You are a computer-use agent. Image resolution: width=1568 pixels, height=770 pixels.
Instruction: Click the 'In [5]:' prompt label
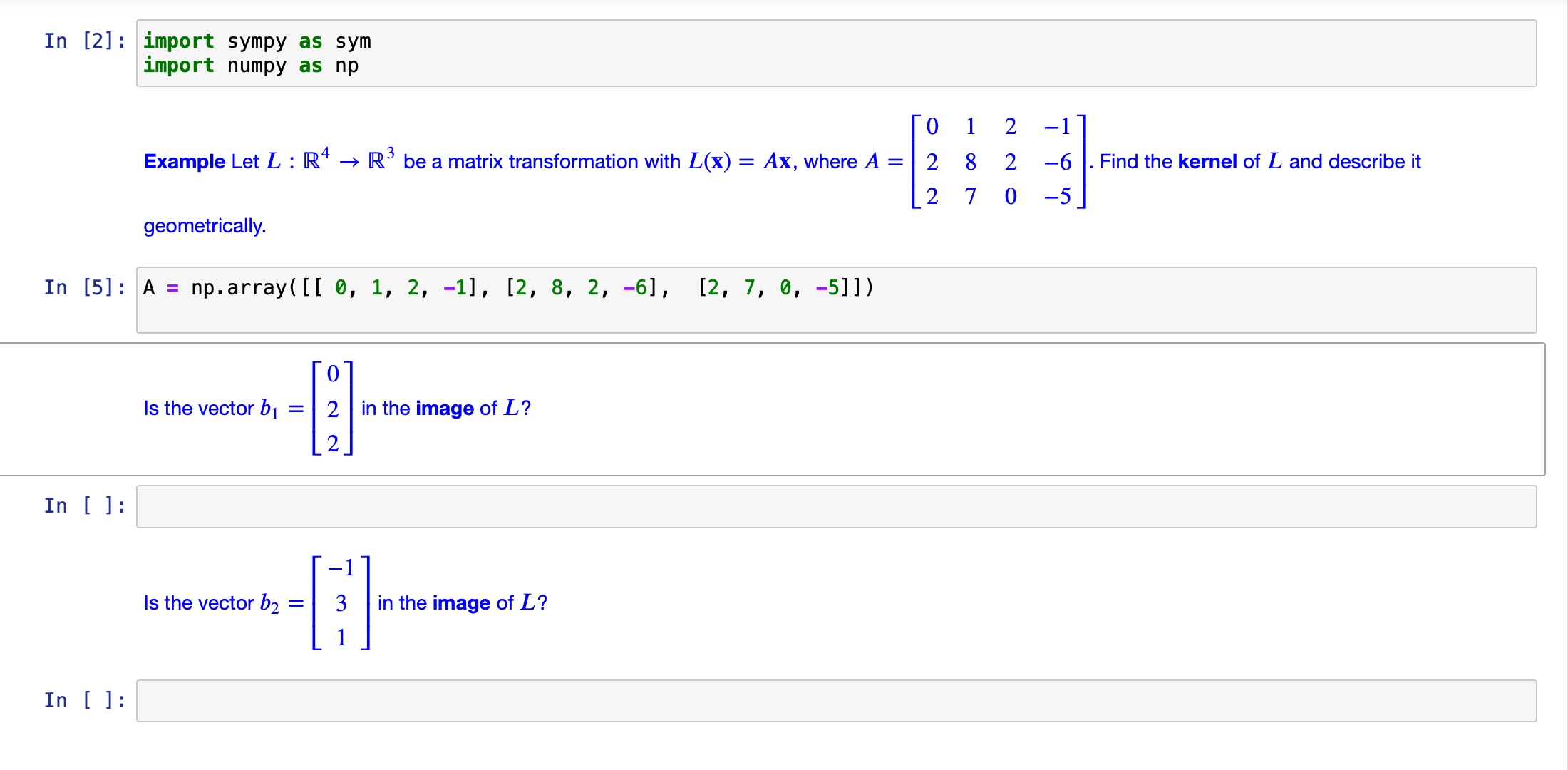click(x=83, y=287)
